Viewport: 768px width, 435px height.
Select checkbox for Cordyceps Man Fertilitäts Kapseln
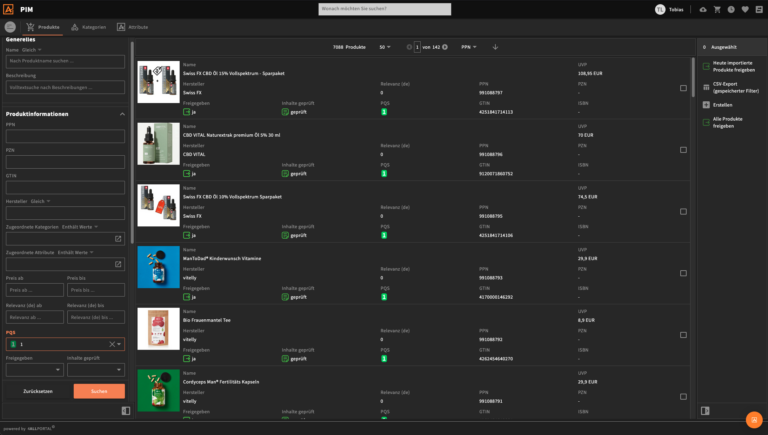683,397
